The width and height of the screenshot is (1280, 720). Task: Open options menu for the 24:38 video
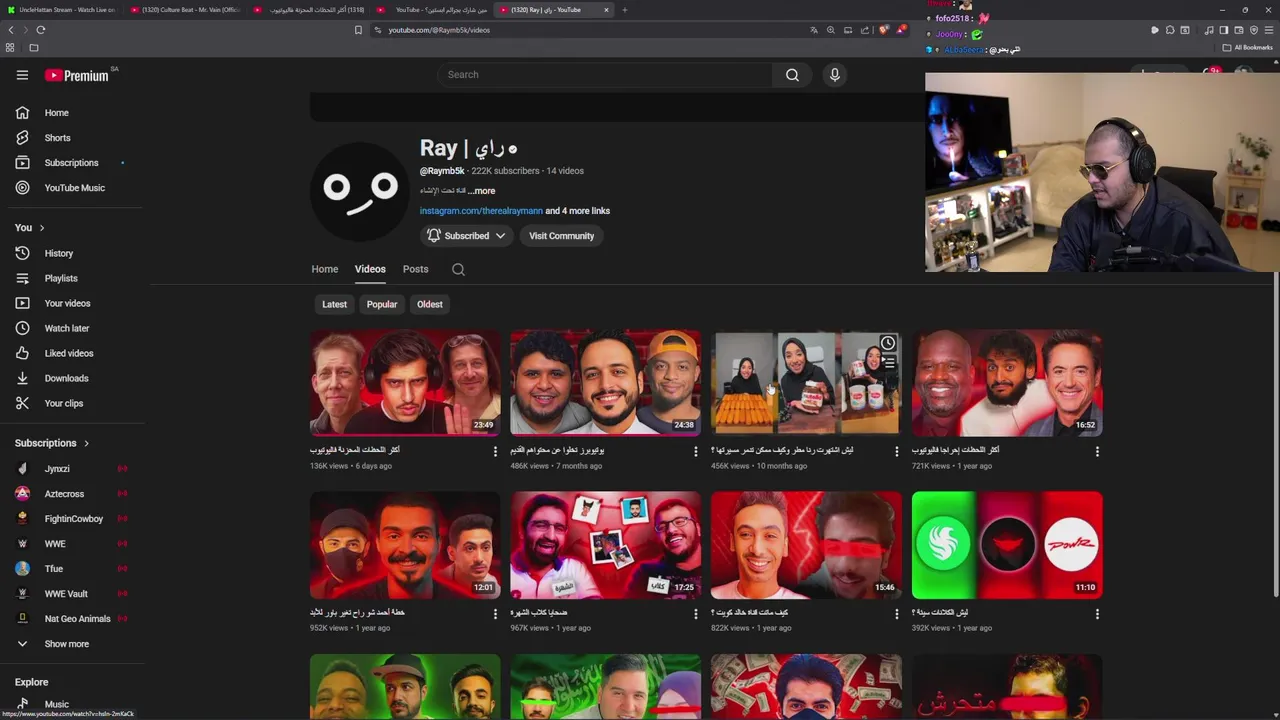click(696, 452)
